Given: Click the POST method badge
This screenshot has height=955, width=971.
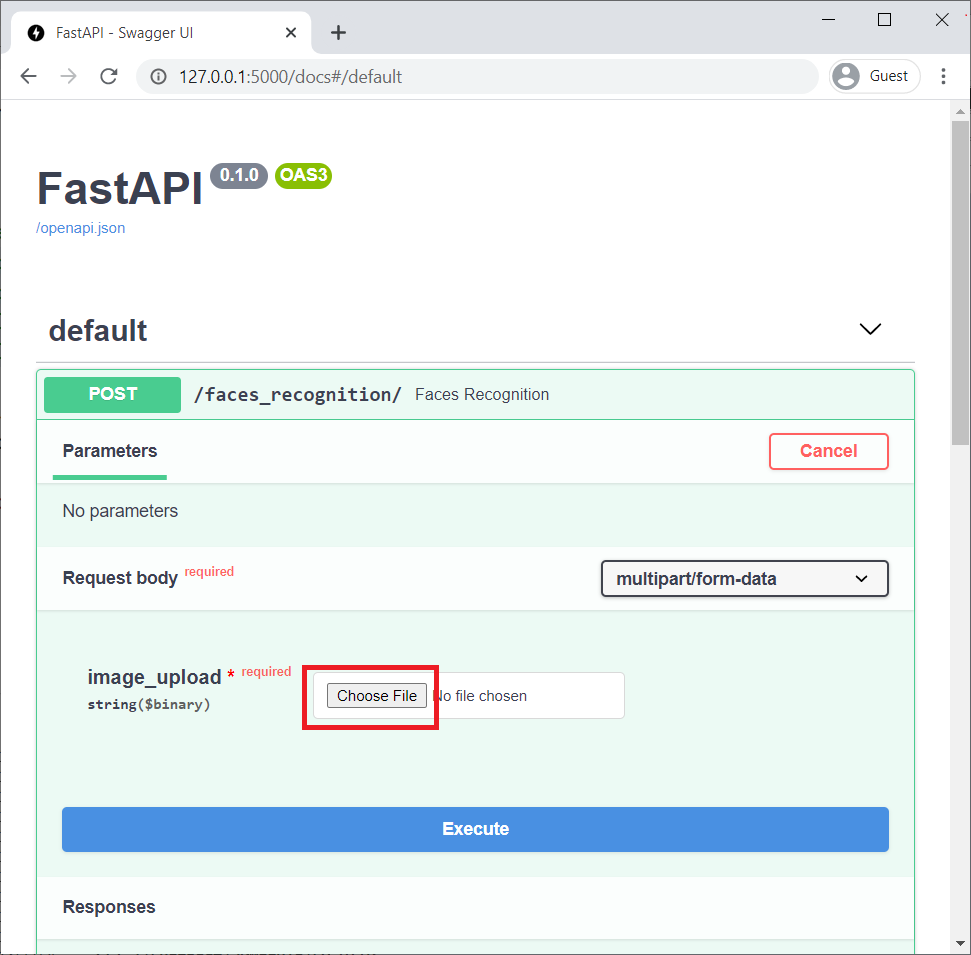Looking at the screenshot, I should 112,394.
